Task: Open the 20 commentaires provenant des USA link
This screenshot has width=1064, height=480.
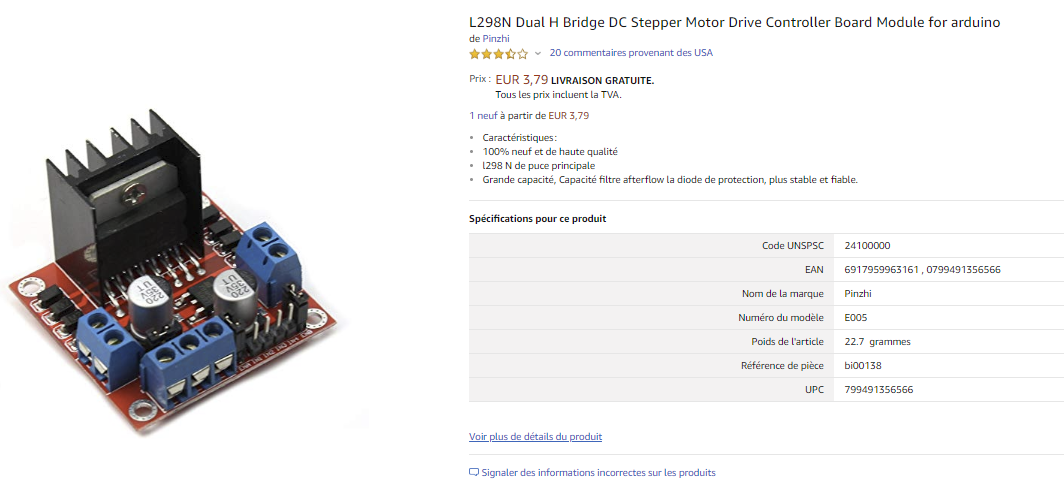Action: [x=631, y=53]
